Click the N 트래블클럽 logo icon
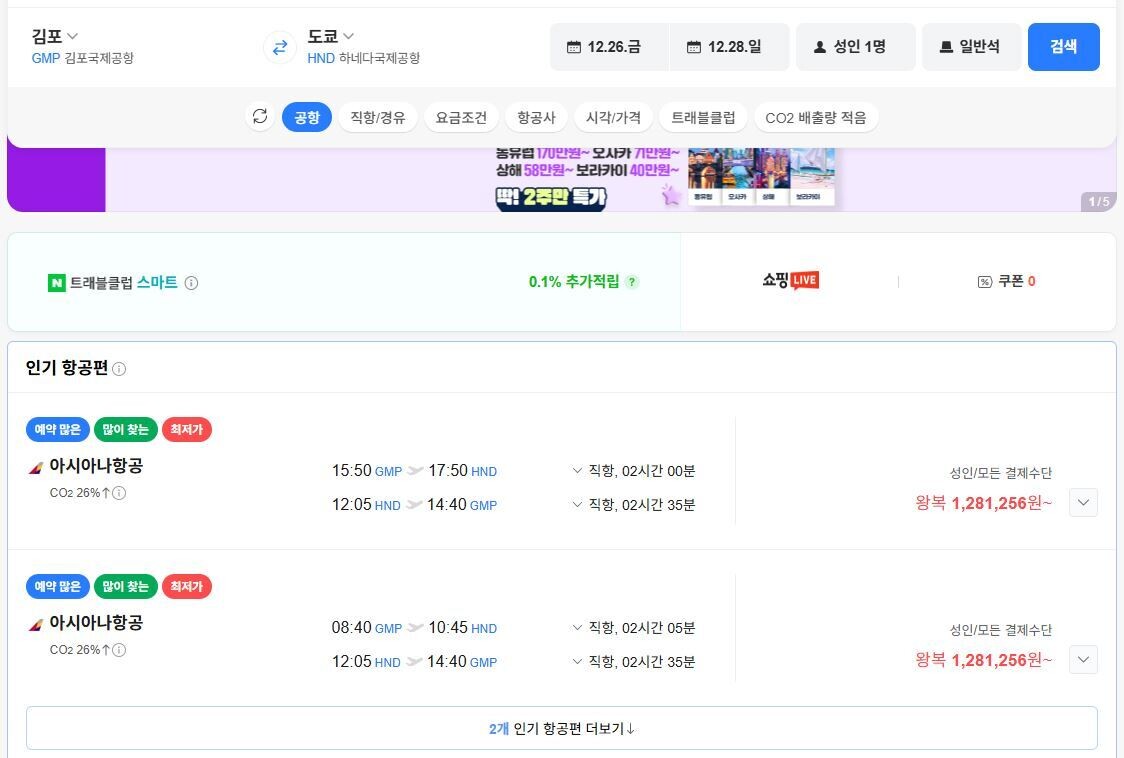Screen dimensions: 1124x758 (x=57, y=283)
